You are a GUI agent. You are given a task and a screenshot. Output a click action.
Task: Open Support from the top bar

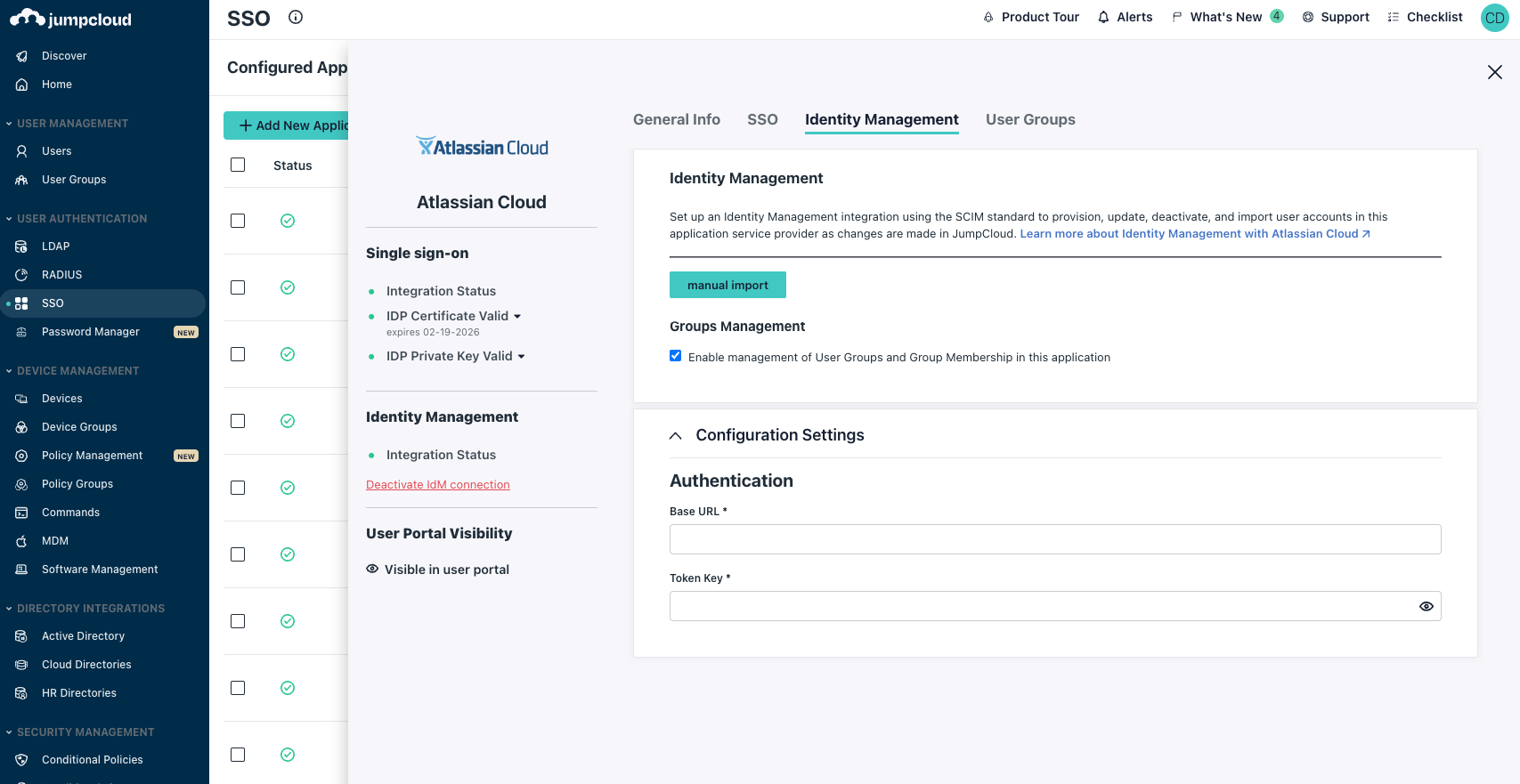[1336, 17]
